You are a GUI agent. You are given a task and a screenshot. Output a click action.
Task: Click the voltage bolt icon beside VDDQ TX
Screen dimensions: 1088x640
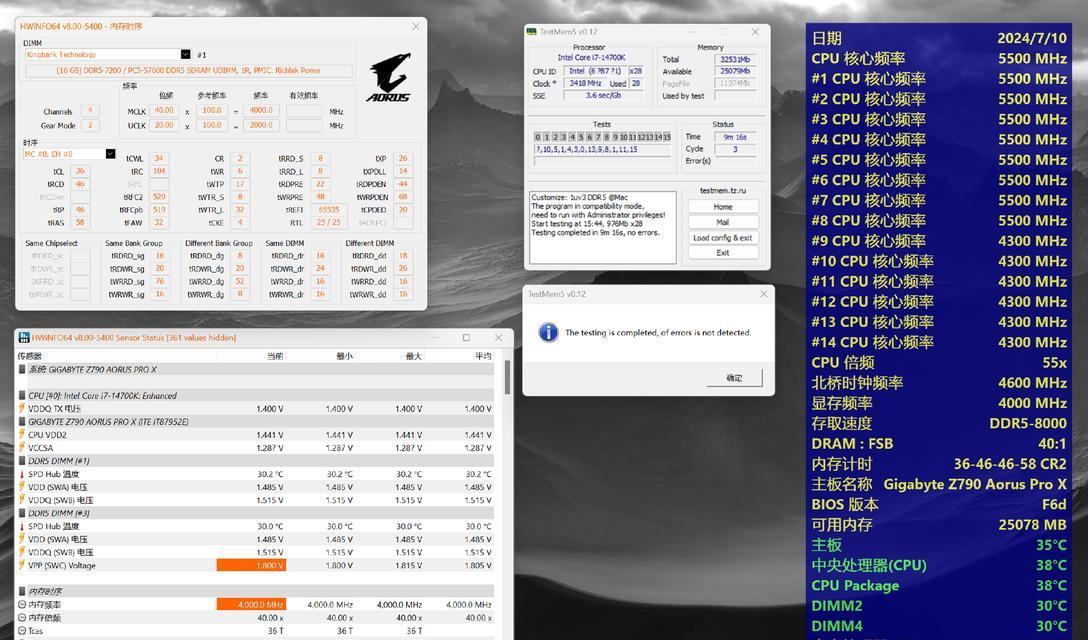tap(22, 409)
